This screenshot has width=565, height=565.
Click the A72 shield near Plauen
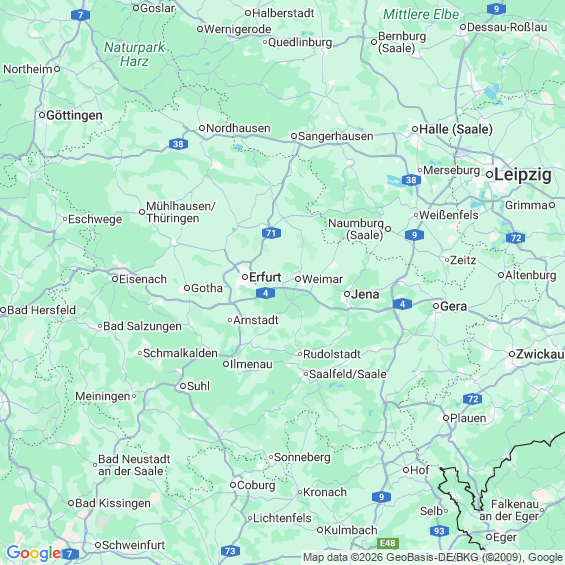[x=472, y=399]
